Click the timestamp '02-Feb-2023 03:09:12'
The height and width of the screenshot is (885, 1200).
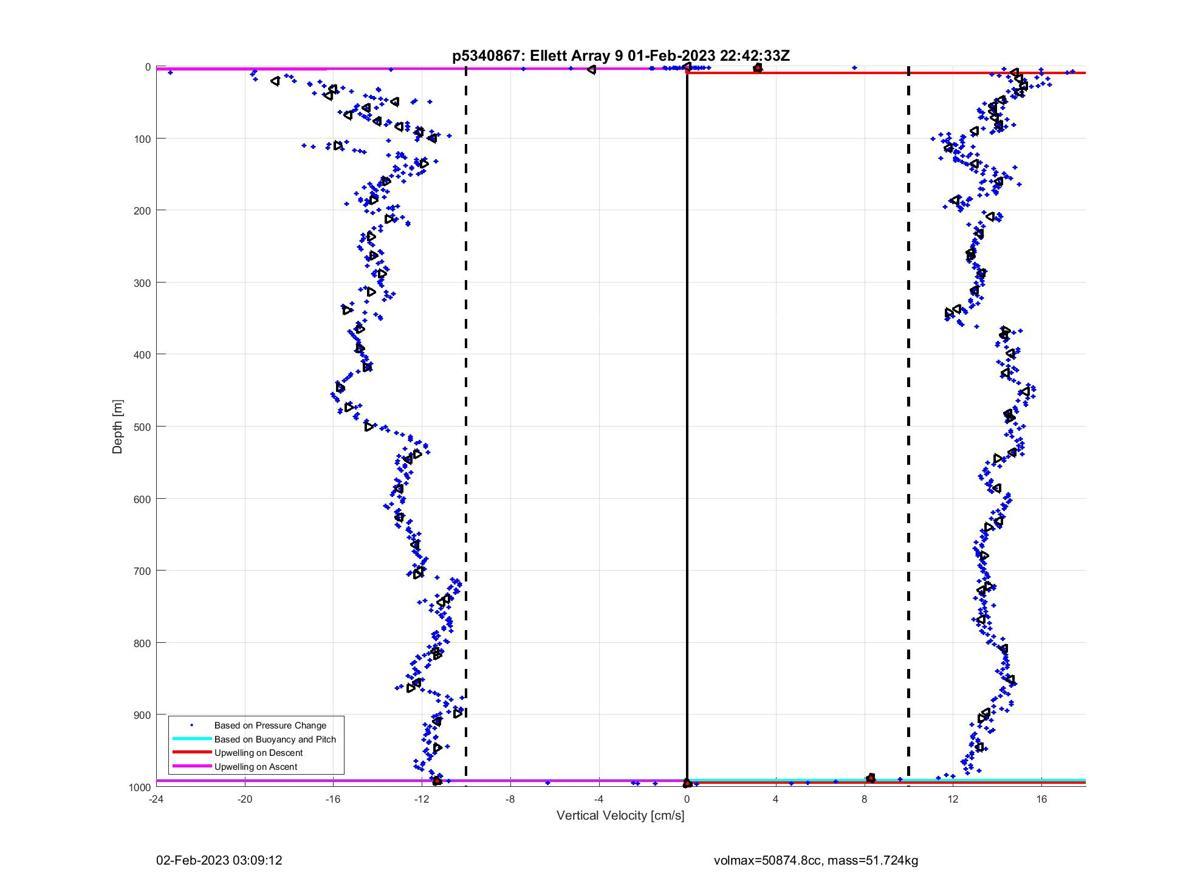click(219, 860)
